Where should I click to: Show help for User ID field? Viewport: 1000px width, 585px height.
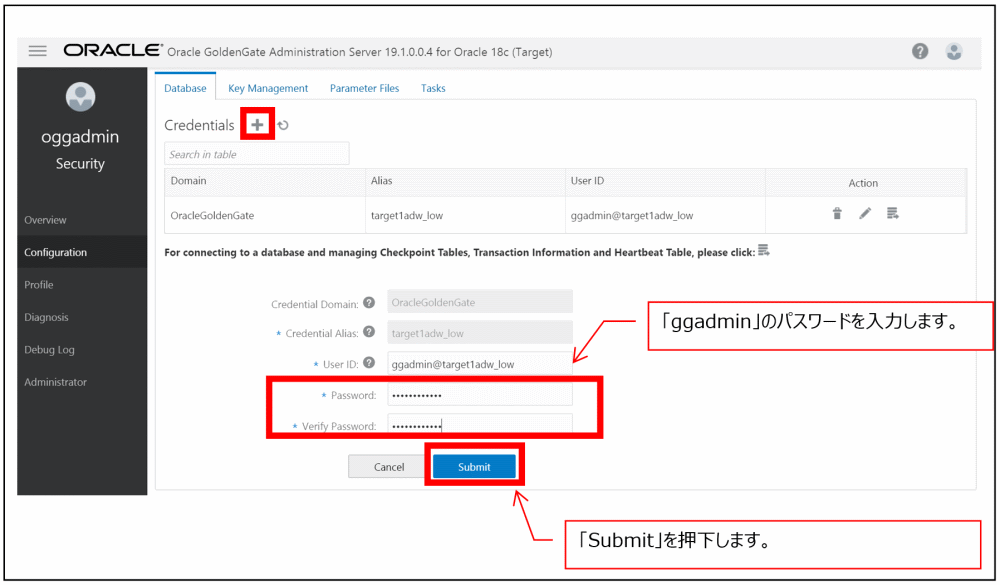369,362
